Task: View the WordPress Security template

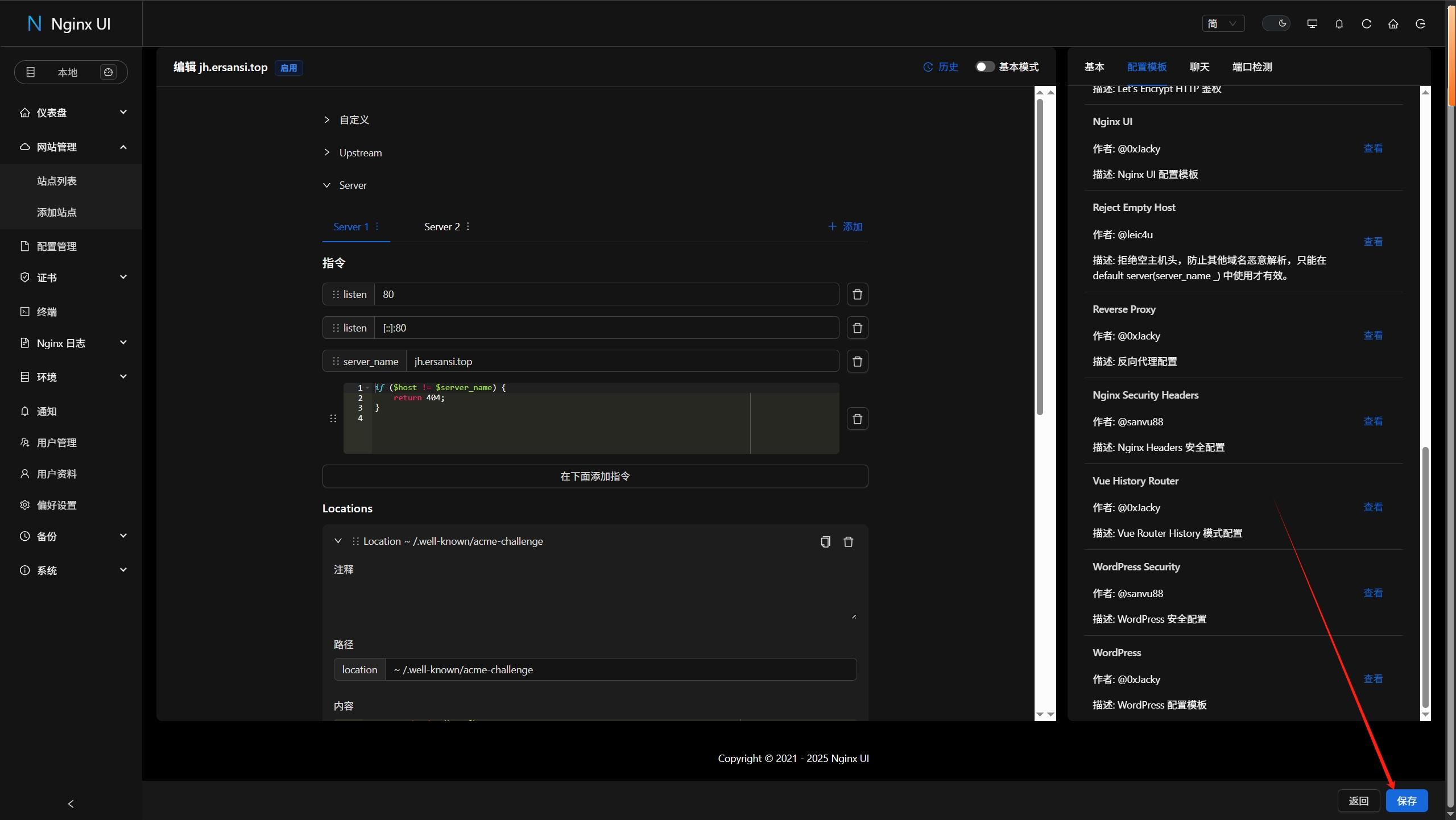Action: 1373,593
